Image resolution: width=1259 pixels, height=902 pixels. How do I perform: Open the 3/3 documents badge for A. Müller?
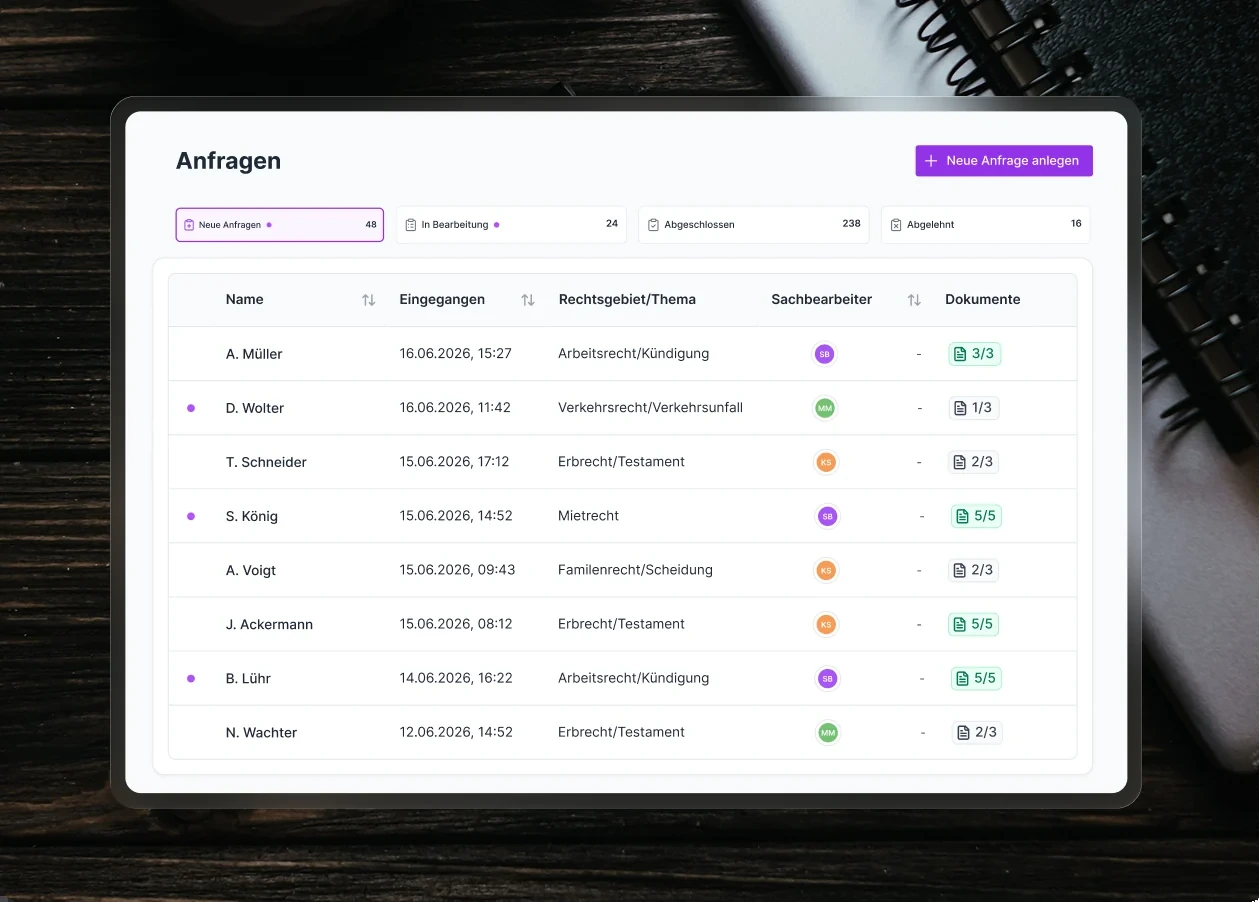pyautogui.click(x=975, y=354)
